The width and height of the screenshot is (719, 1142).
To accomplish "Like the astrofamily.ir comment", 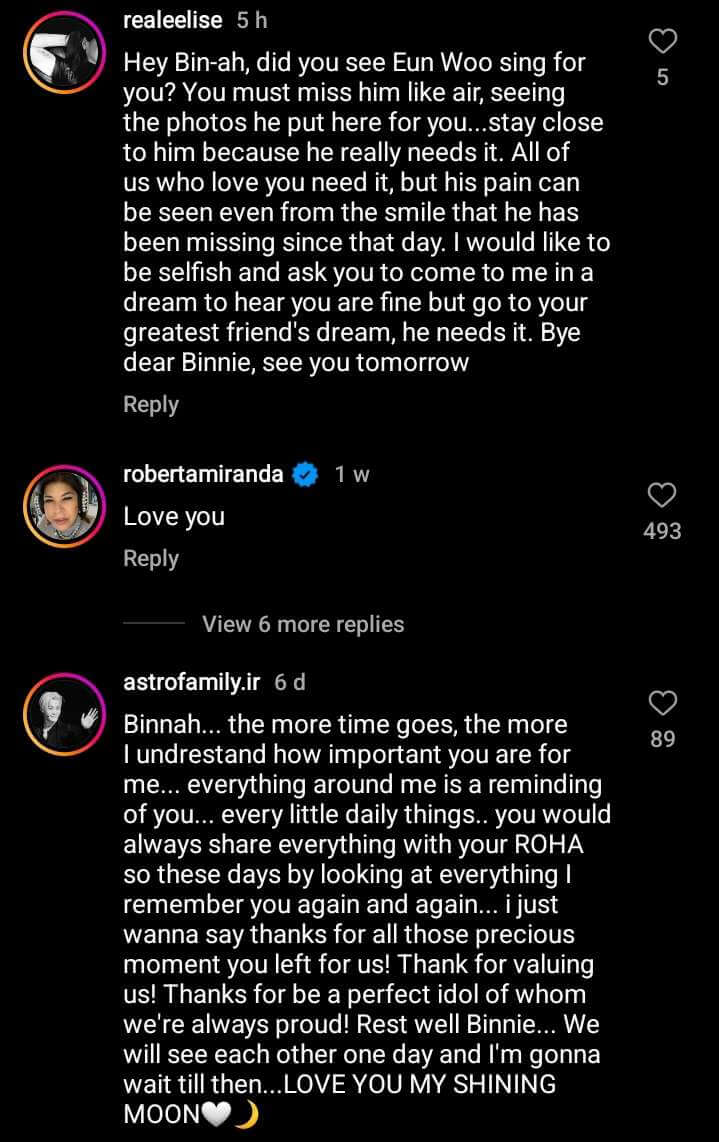I will [x=662, y=703].
